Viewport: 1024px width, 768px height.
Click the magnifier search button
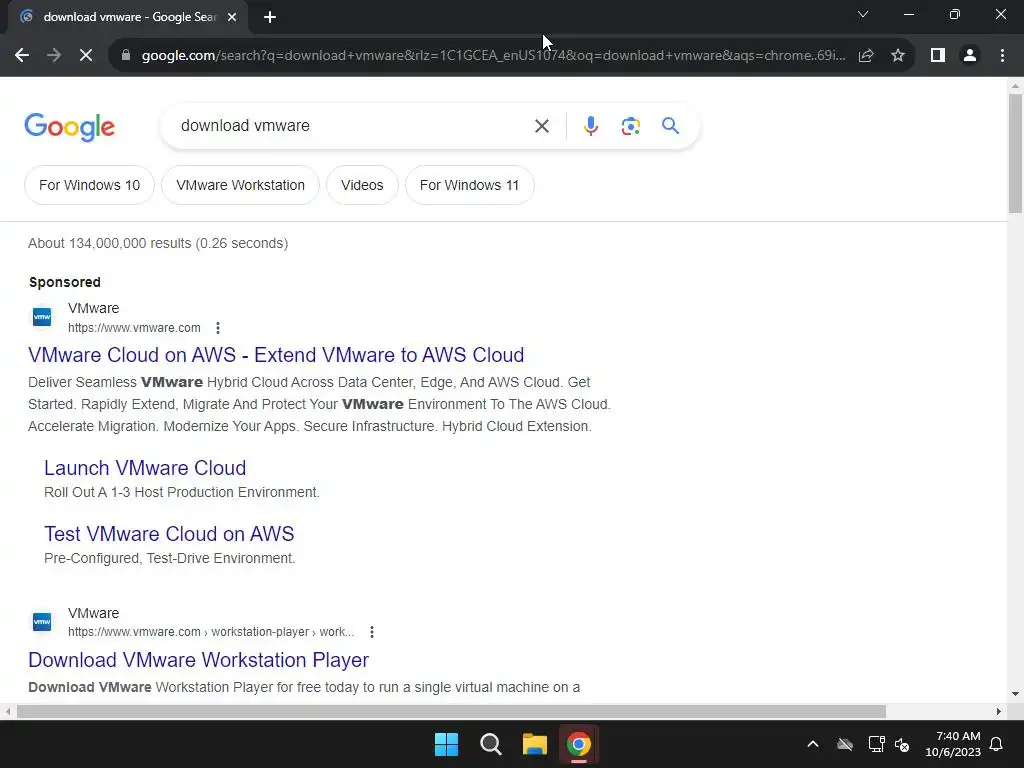click(670, 125)
